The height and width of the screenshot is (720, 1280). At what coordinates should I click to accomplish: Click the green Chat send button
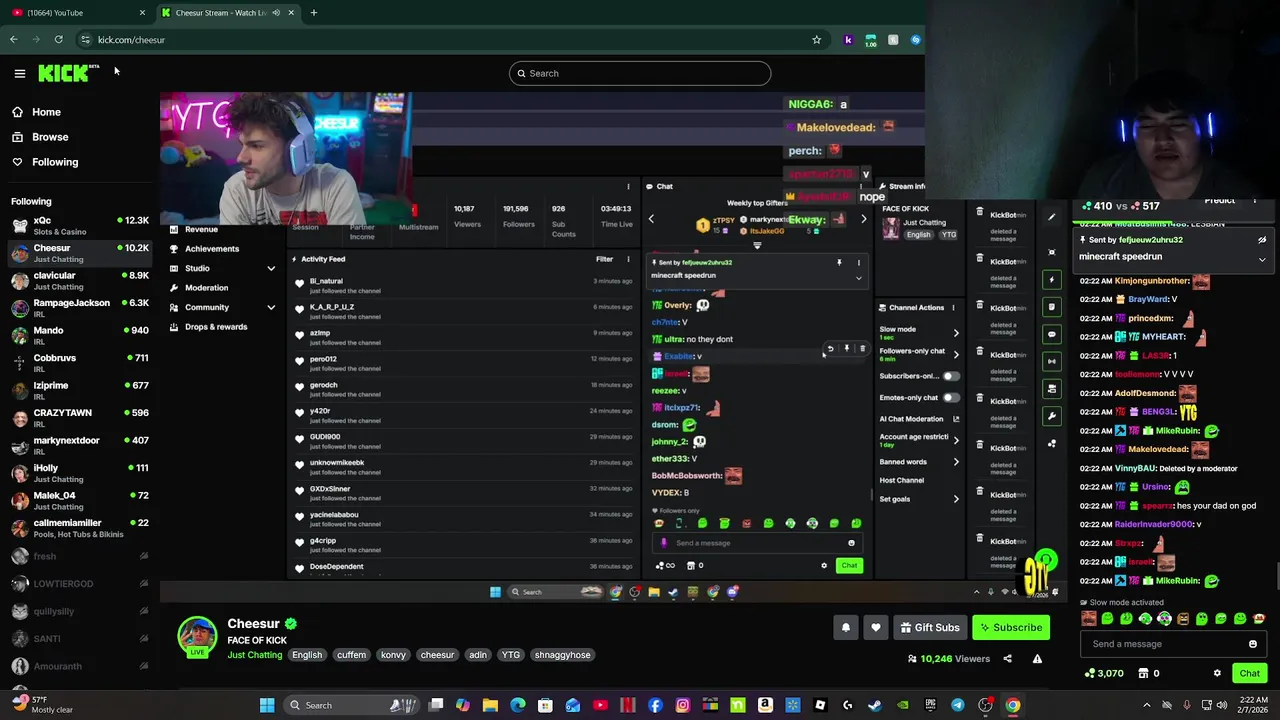[1249, 674]
